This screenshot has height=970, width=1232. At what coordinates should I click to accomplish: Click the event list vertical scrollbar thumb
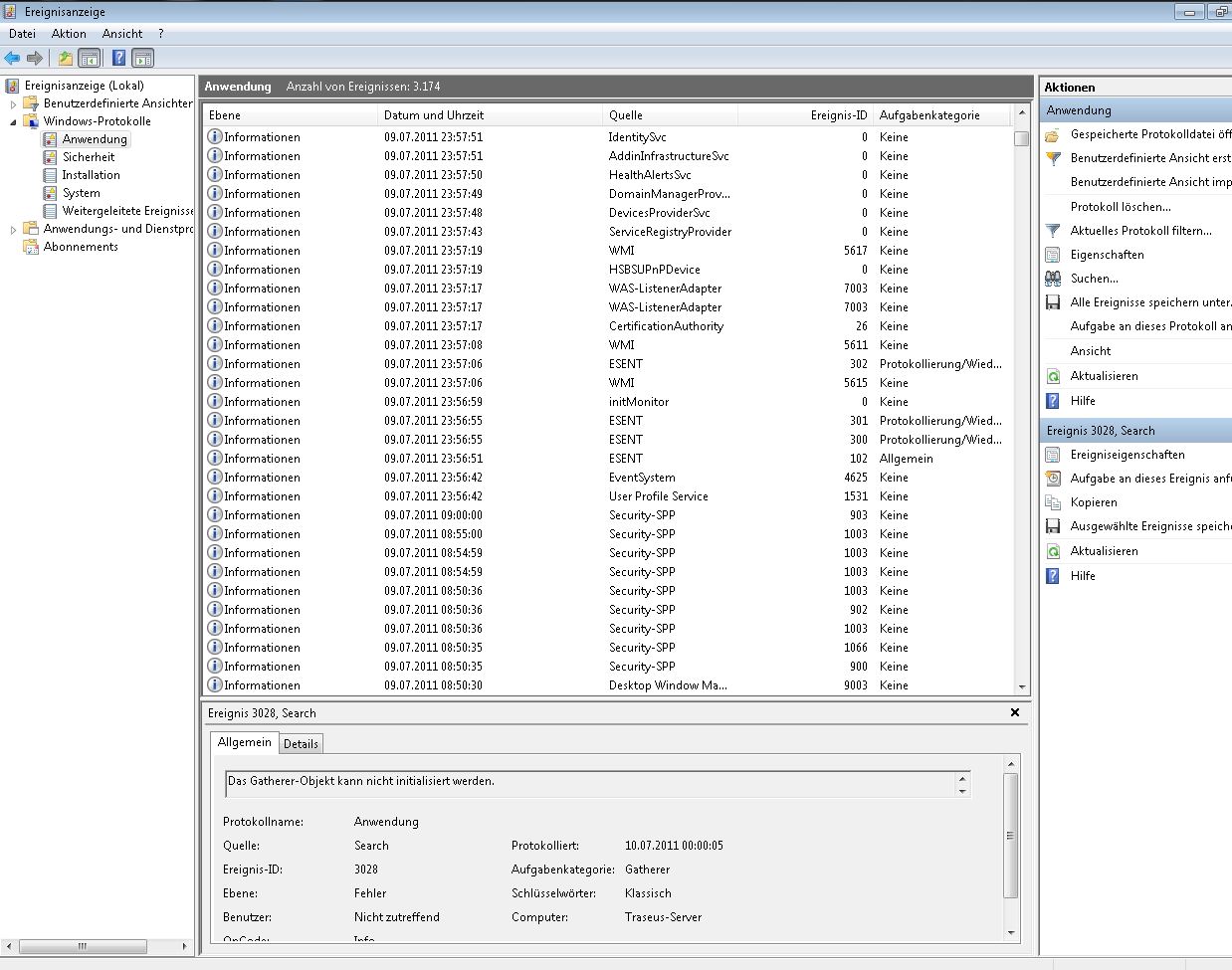coord(1021,138)
